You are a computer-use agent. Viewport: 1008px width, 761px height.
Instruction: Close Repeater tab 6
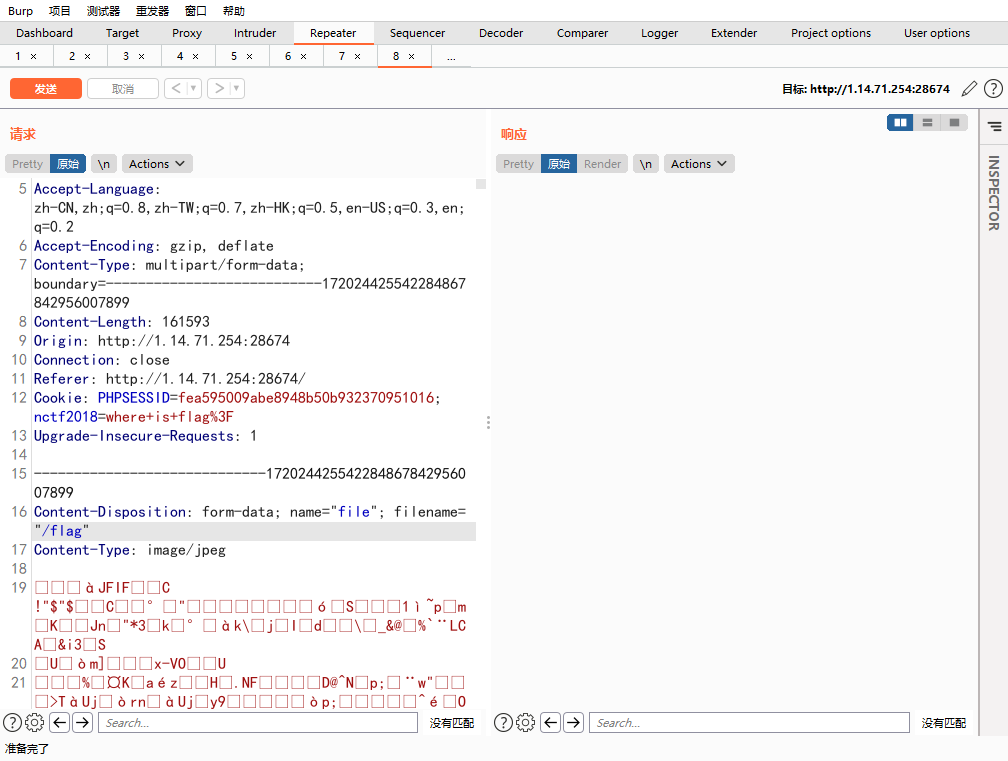(303, 57)
